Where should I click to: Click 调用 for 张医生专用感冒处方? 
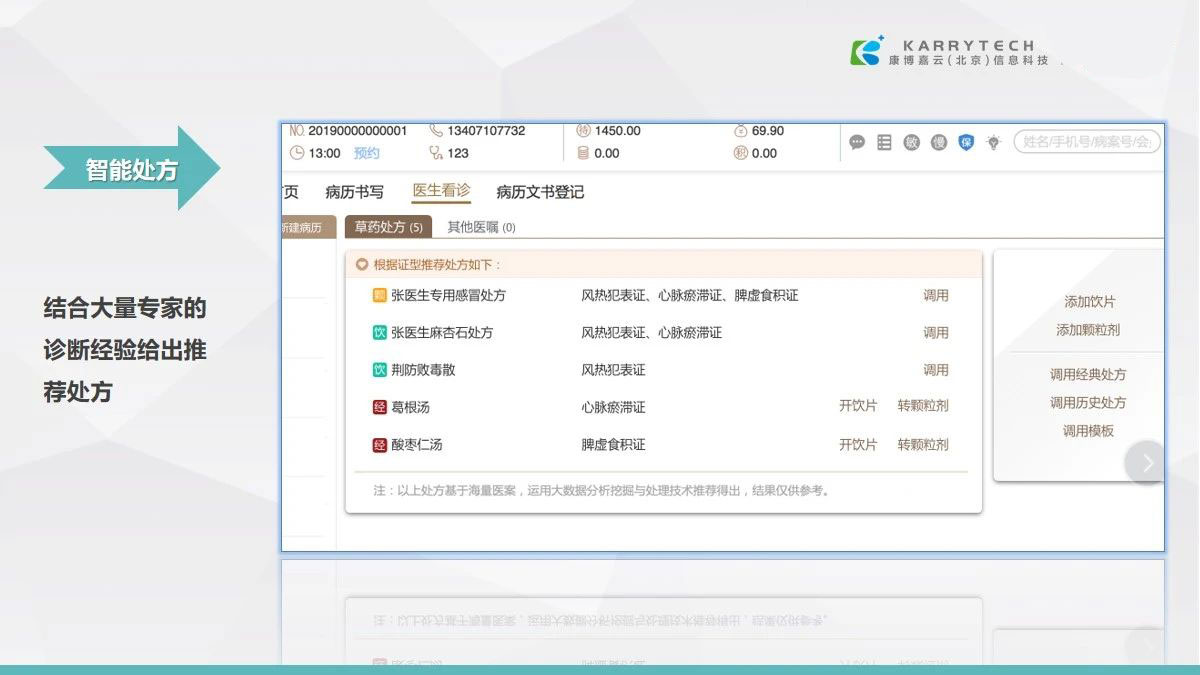[935, 296]
